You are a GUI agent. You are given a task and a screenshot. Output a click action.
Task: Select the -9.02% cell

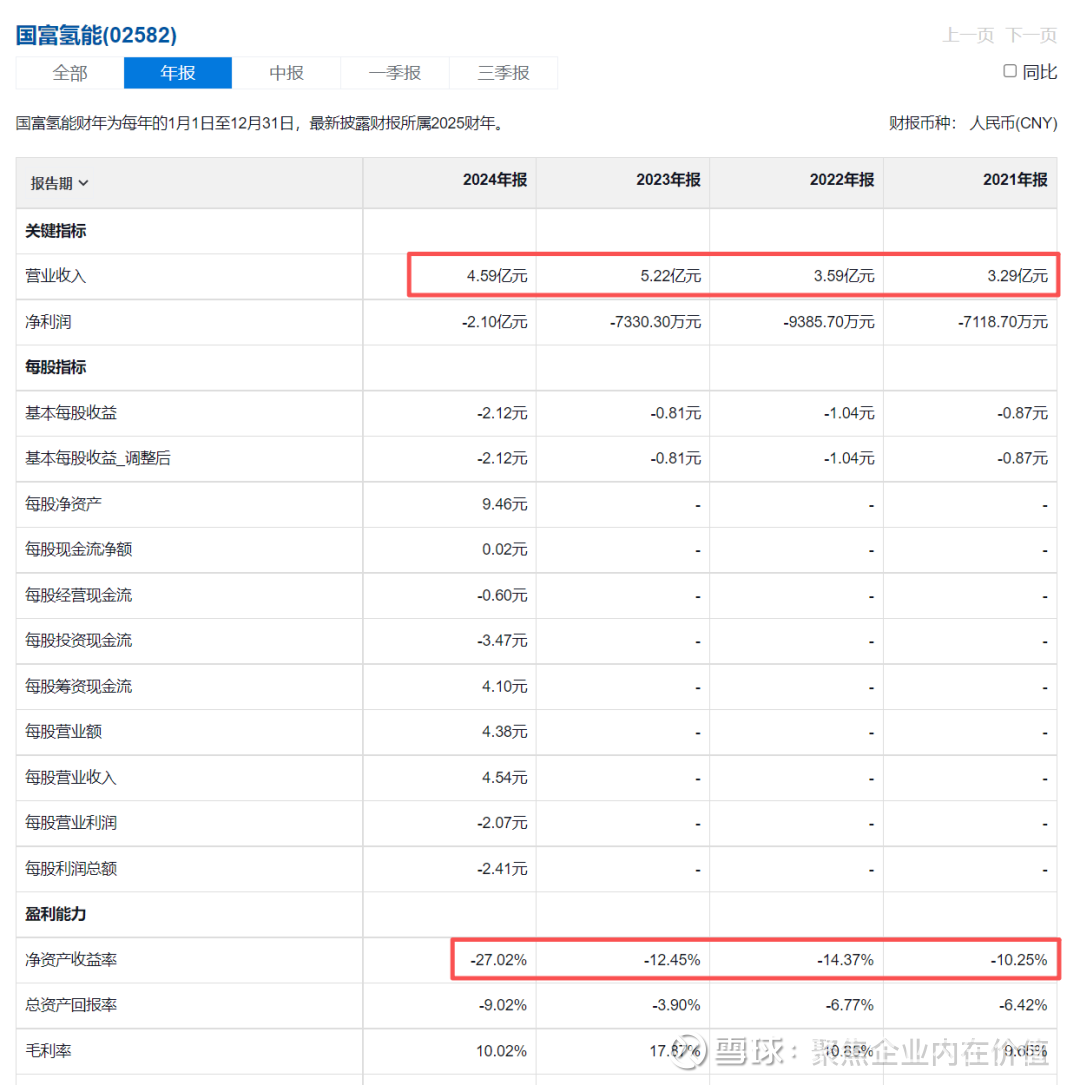coord(502,1005)
